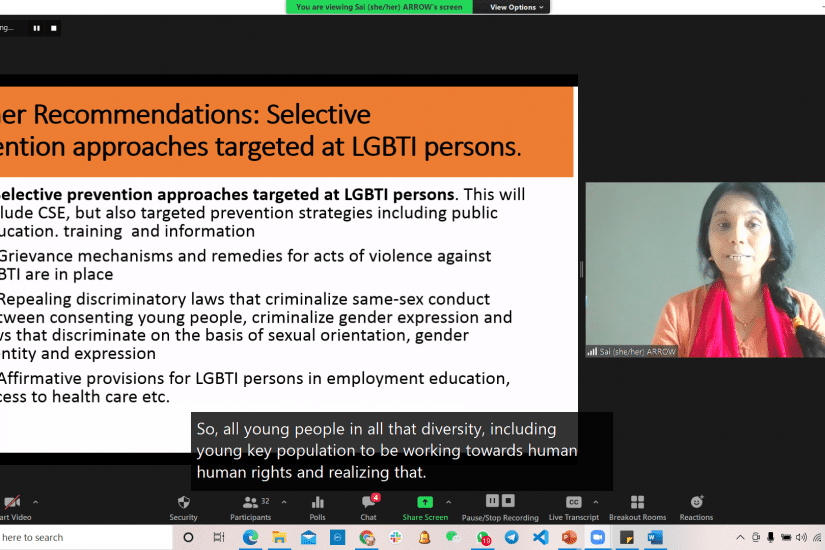Toggle Start Video camera on

pos(12,503)
